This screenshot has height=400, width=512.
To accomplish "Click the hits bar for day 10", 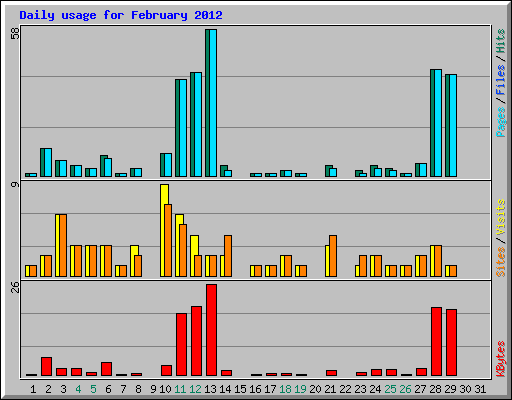I will pos(163,165).
